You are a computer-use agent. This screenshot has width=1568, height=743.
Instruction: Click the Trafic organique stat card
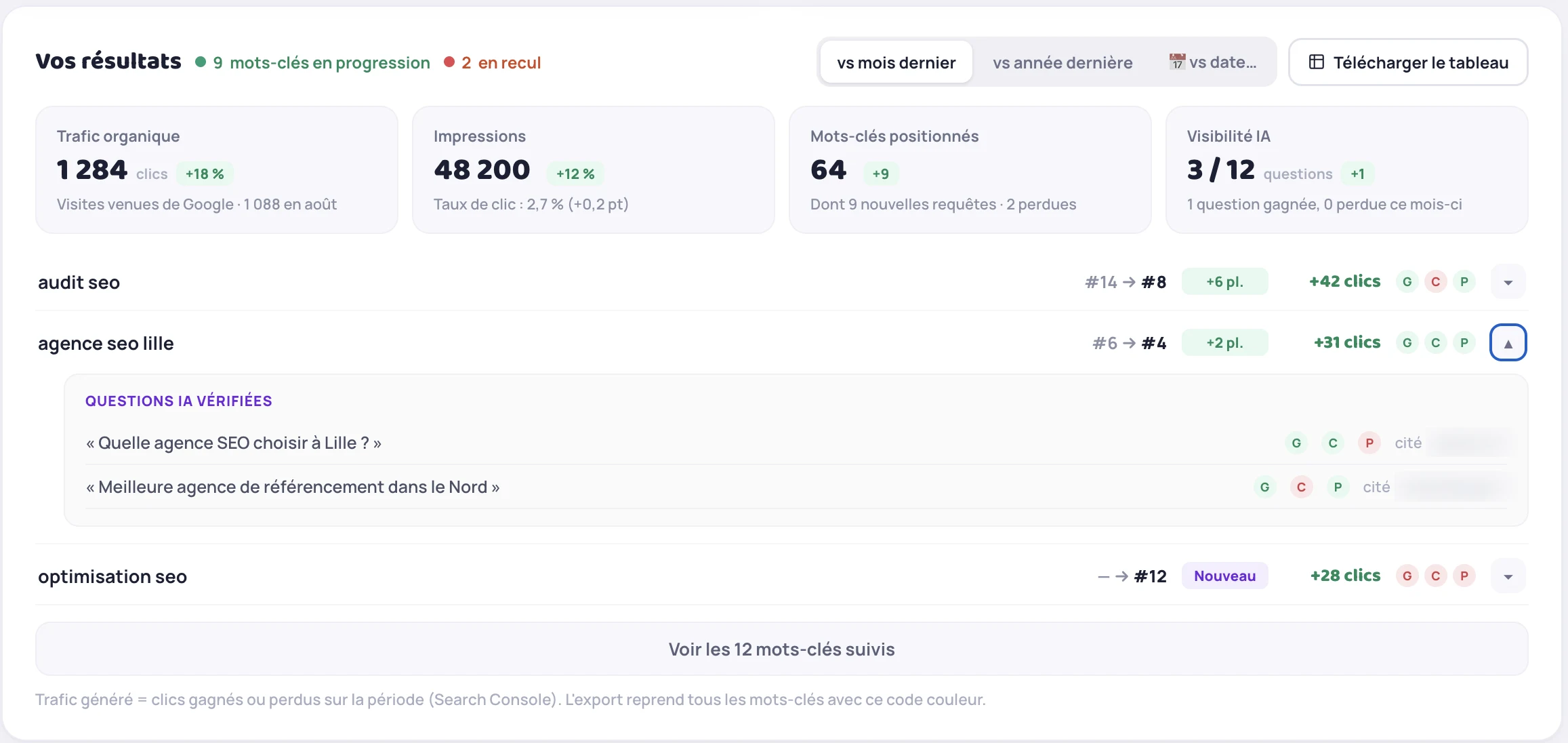click(217, 169)
